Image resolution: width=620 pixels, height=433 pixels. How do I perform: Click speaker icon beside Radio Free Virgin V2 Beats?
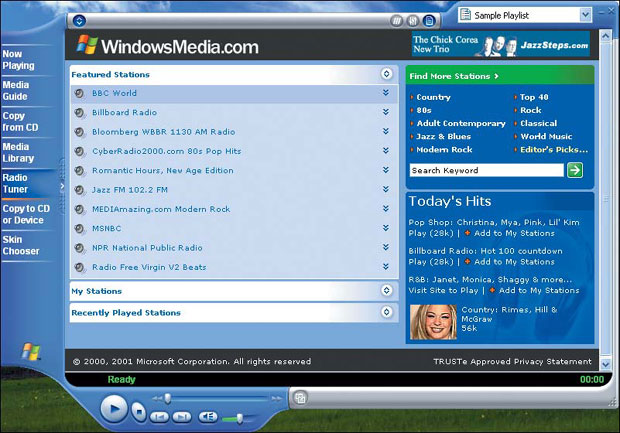[79, 267]
